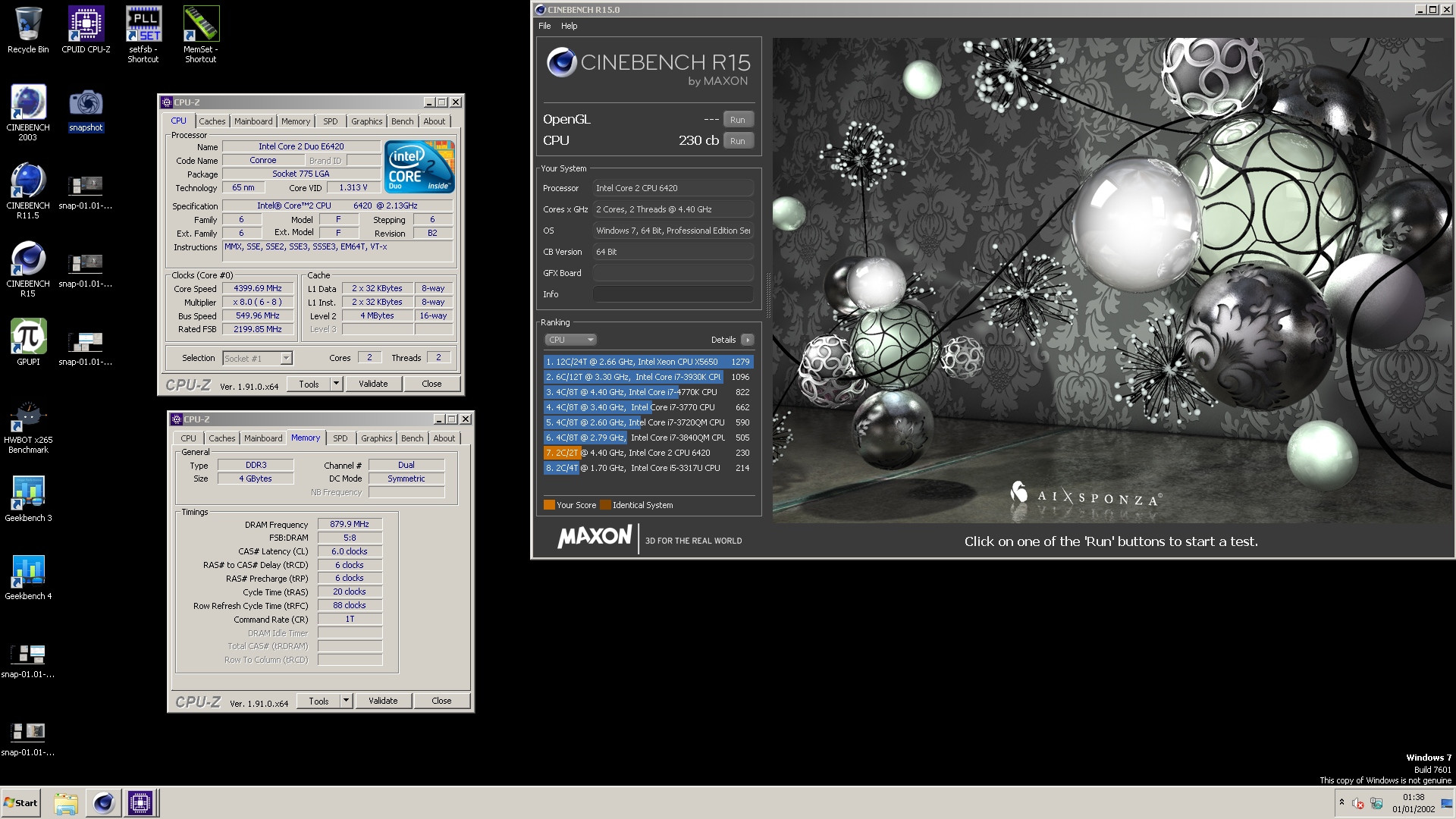Image resolution: width=1456 pixels, height=819 pixels.
Task: Click the Your Score orange legend swatch
Action: (x=549, y=505)
